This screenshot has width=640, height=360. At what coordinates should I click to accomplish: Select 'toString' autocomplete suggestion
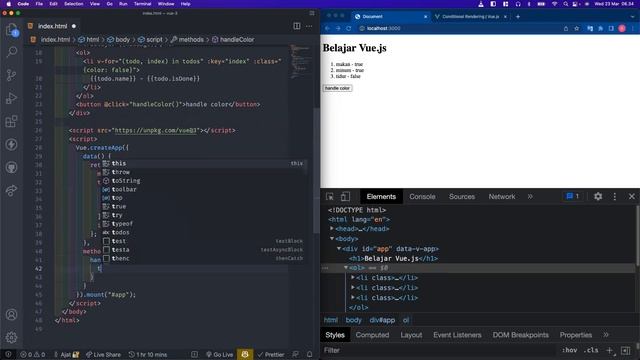[x=203, y=180]
